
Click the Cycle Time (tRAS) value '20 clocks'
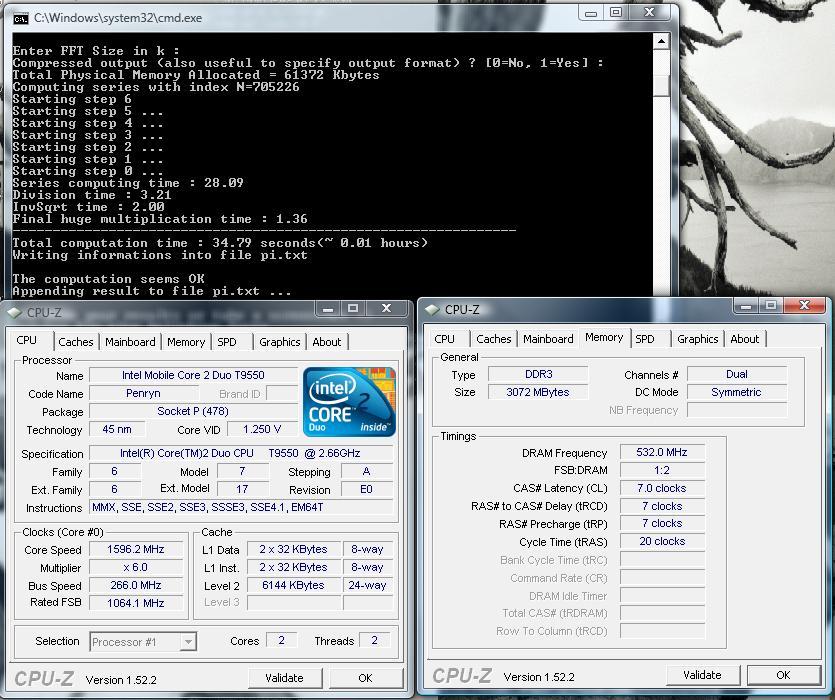[x=662, y=541]
